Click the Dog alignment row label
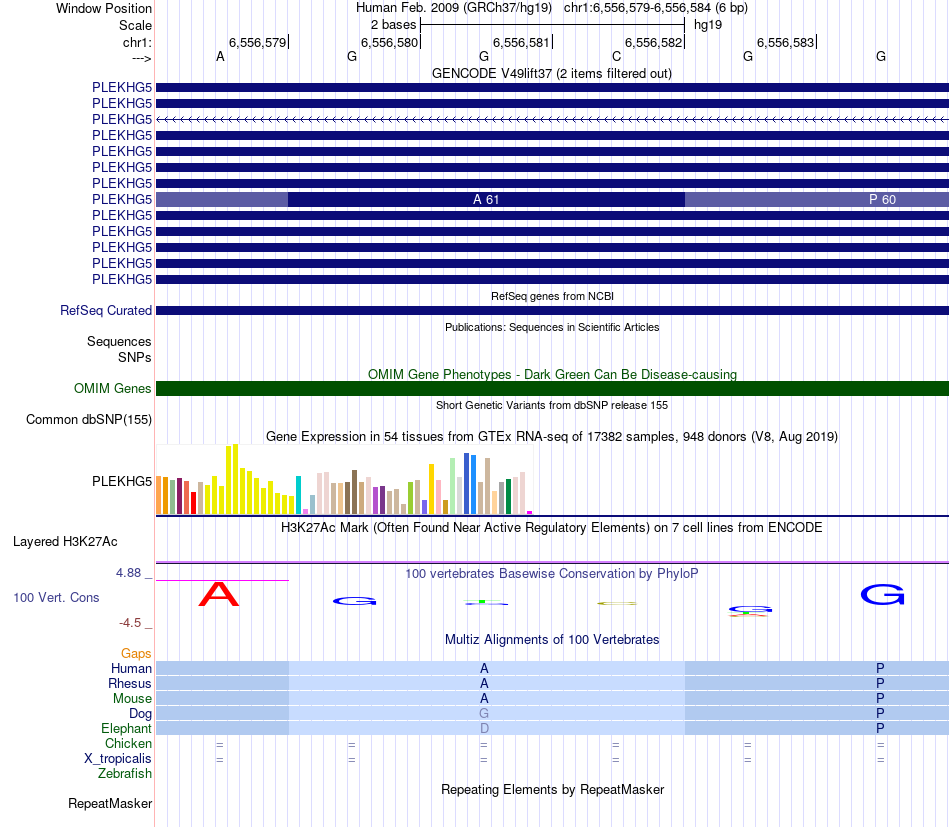Image resolution: width=950 pixels, height=827 pixels. 140,714
